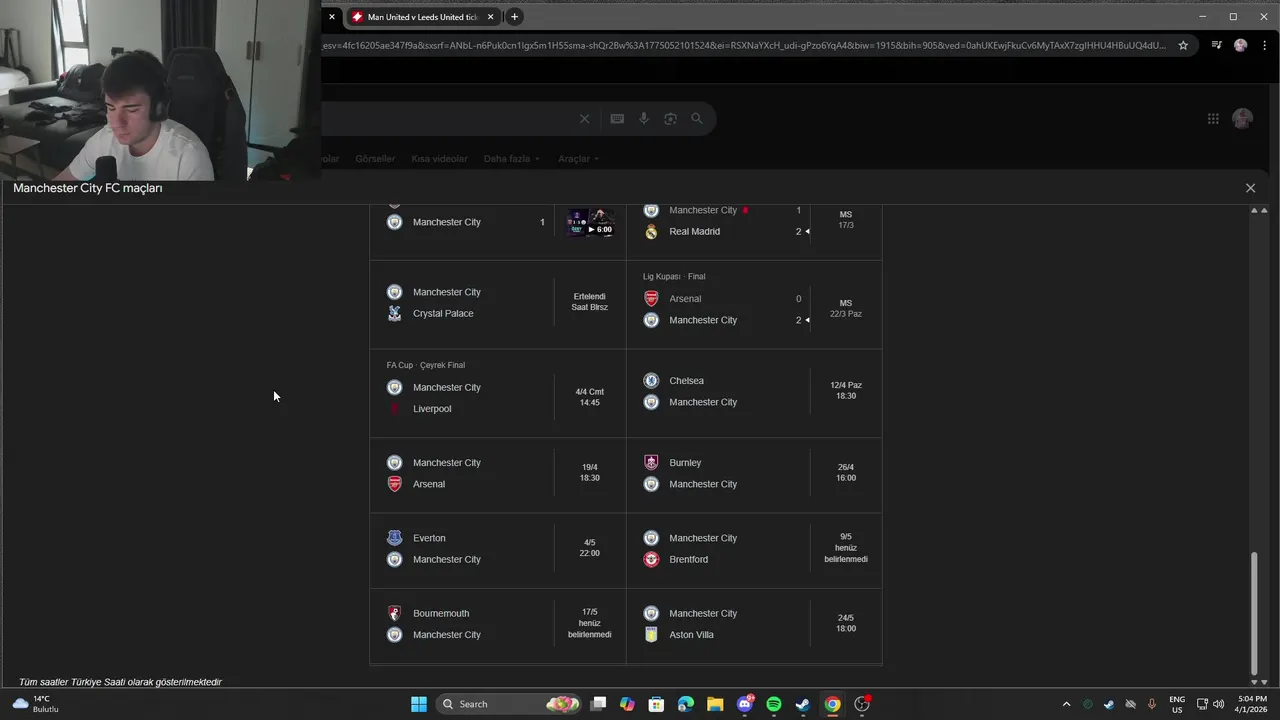Open Burnley vs Manchester City 26/4 match
Screen dimensions: 1280x720
tap(754, 475)
